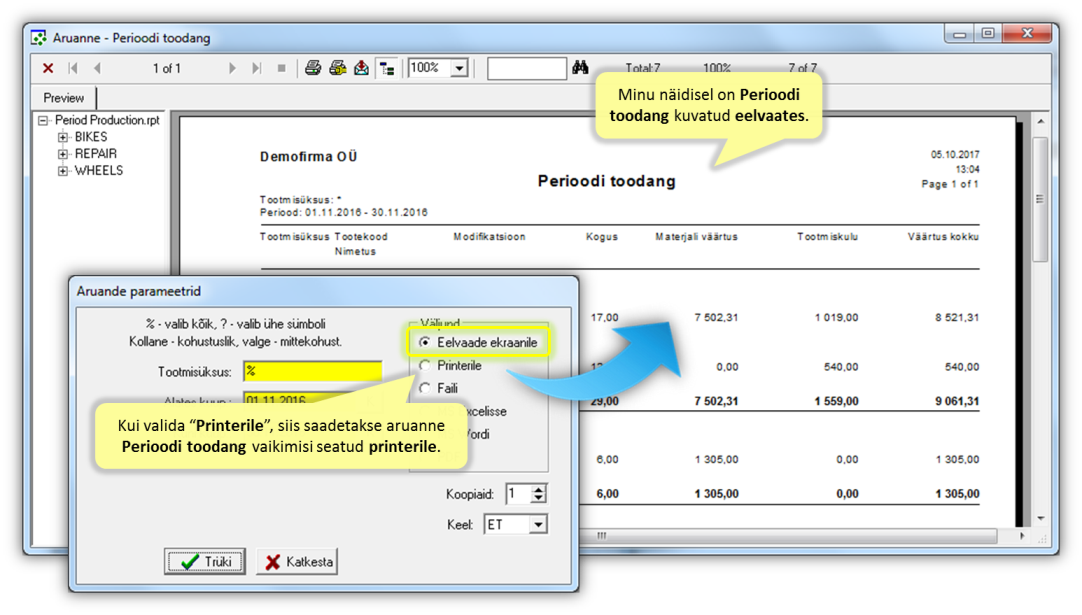Viewport: 1082px width, 615px height.
Task: Click the search text field in the toolbar
Action: tap(527, 68)
